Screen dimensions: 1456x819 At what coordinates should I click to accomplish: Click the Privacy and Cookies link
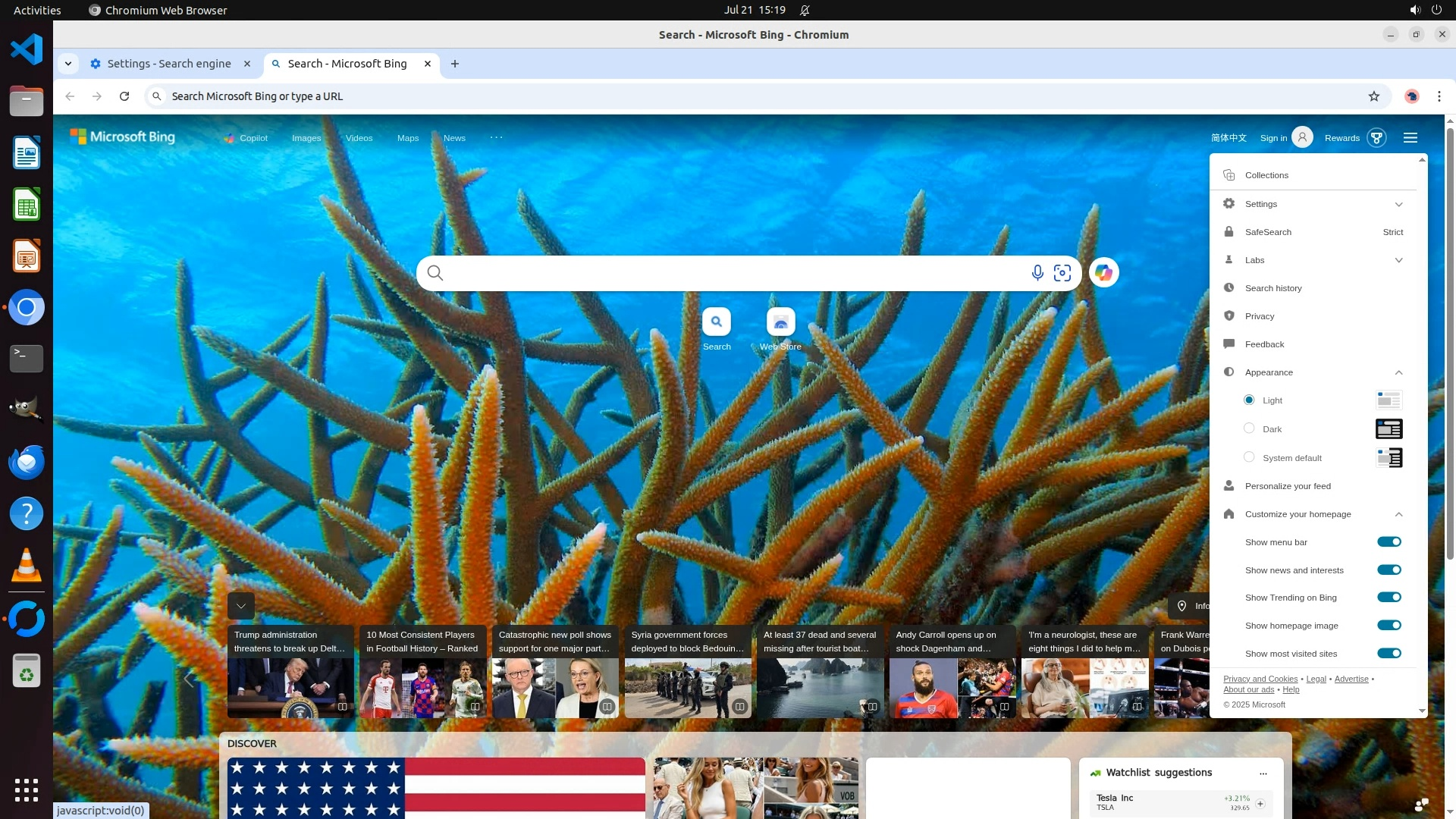coord(1260,679)
